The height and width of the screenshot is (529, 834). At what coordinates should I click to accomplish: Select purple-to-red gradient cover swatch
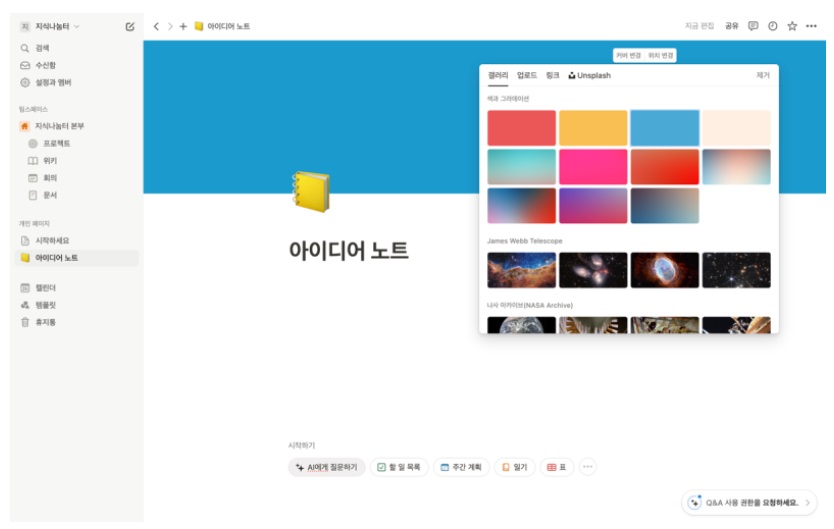pyautogui.click(x=593, y=206)
